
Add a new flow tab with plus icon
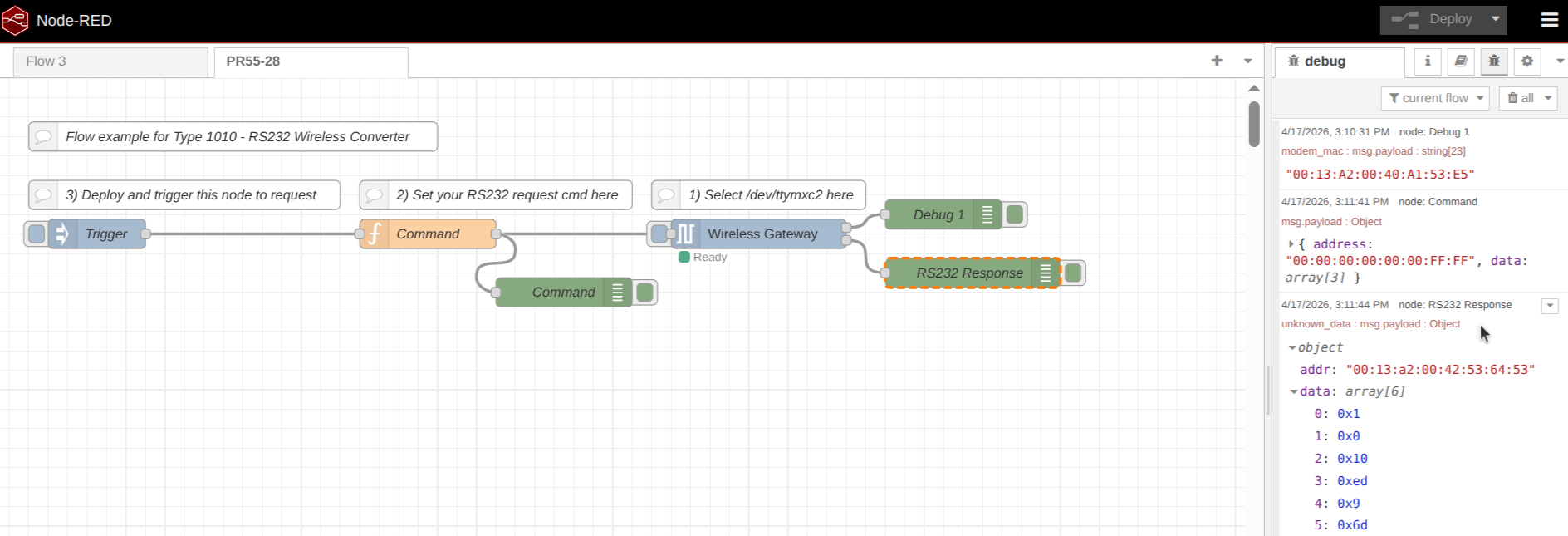coord(1217,61)
